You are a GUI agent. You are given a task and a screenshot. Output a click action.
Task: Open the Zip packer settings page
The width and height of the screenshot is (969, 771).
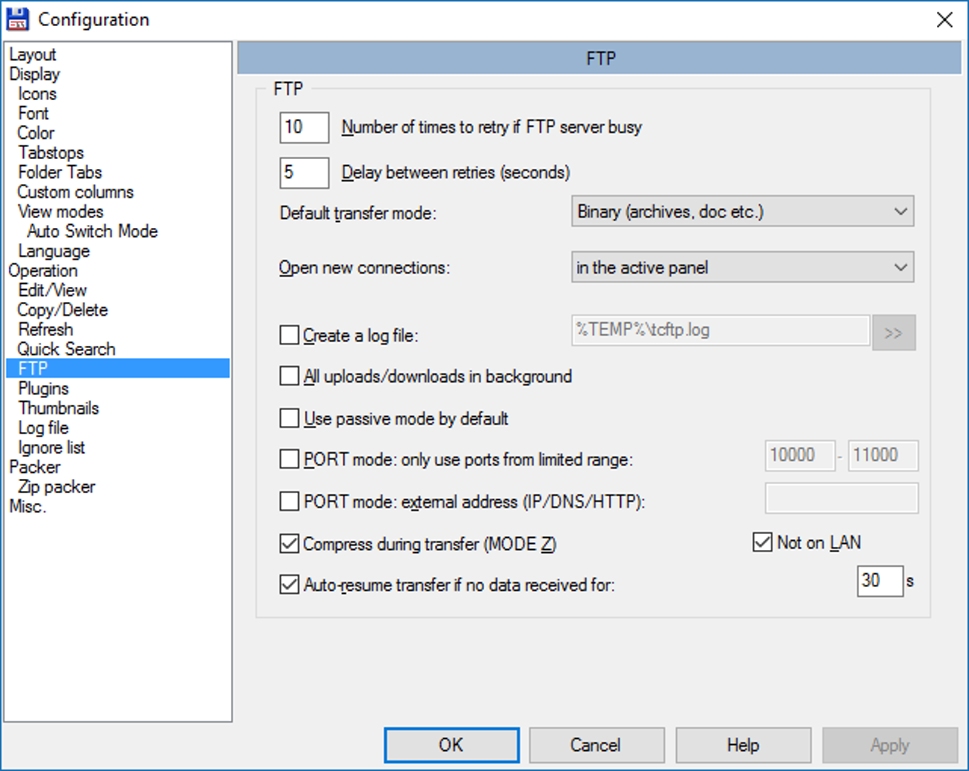coord(56,487)
